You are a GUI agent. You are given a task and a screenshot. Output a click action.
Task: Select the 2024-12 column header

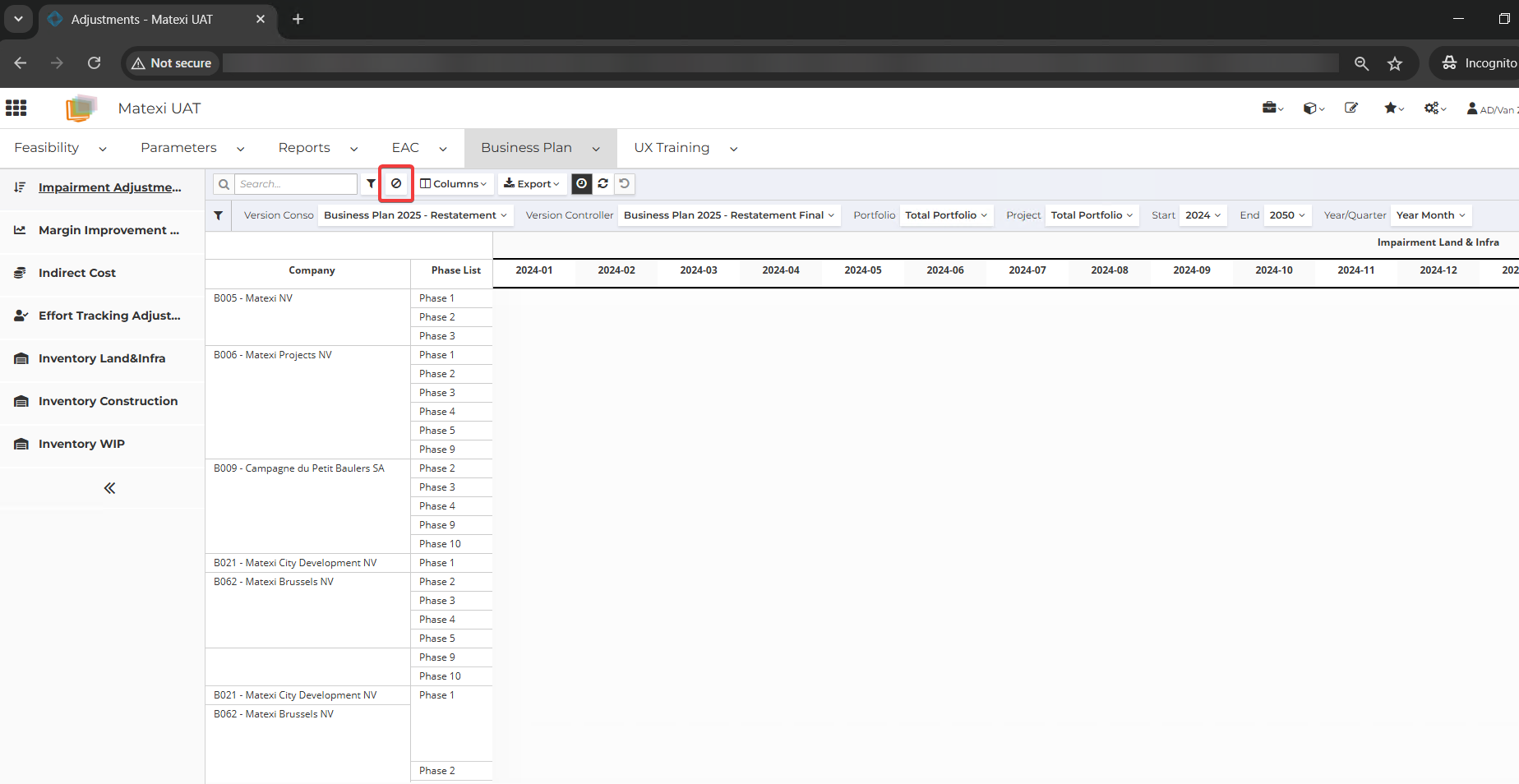(1438, 270)
